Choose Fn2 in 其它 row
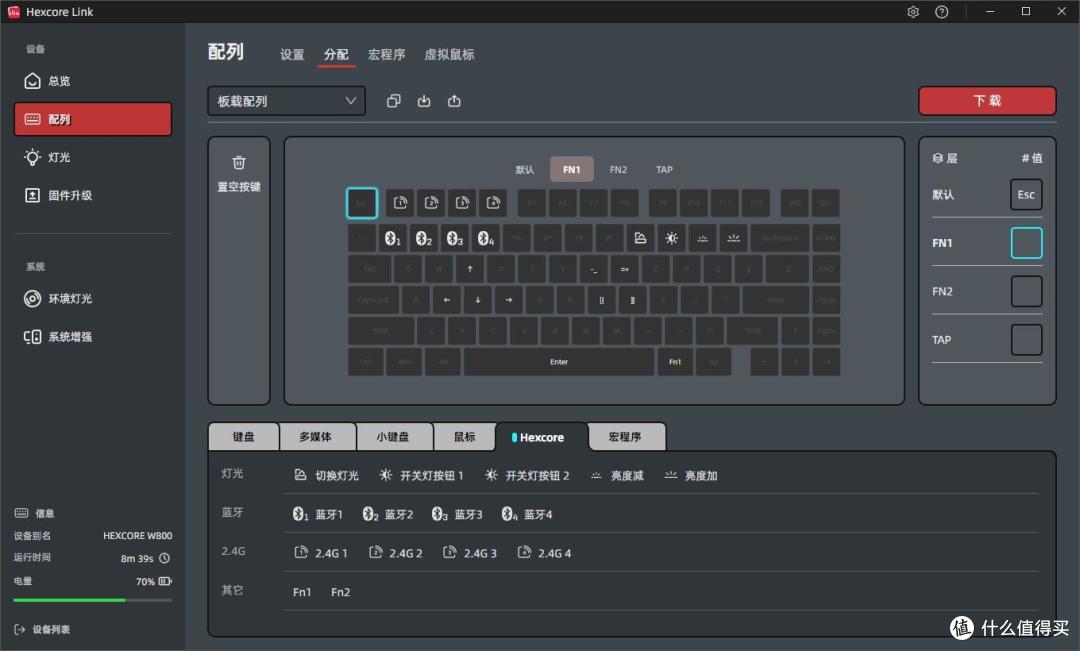 point(340,592)
